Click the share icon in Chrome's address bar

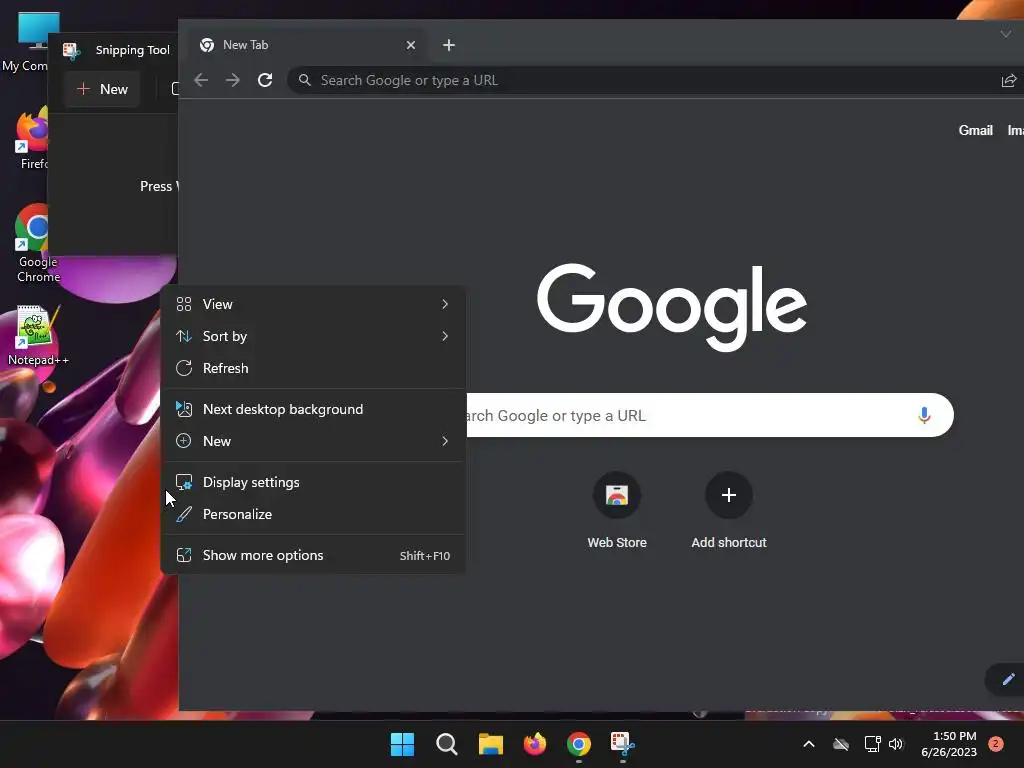(1009, 80)
